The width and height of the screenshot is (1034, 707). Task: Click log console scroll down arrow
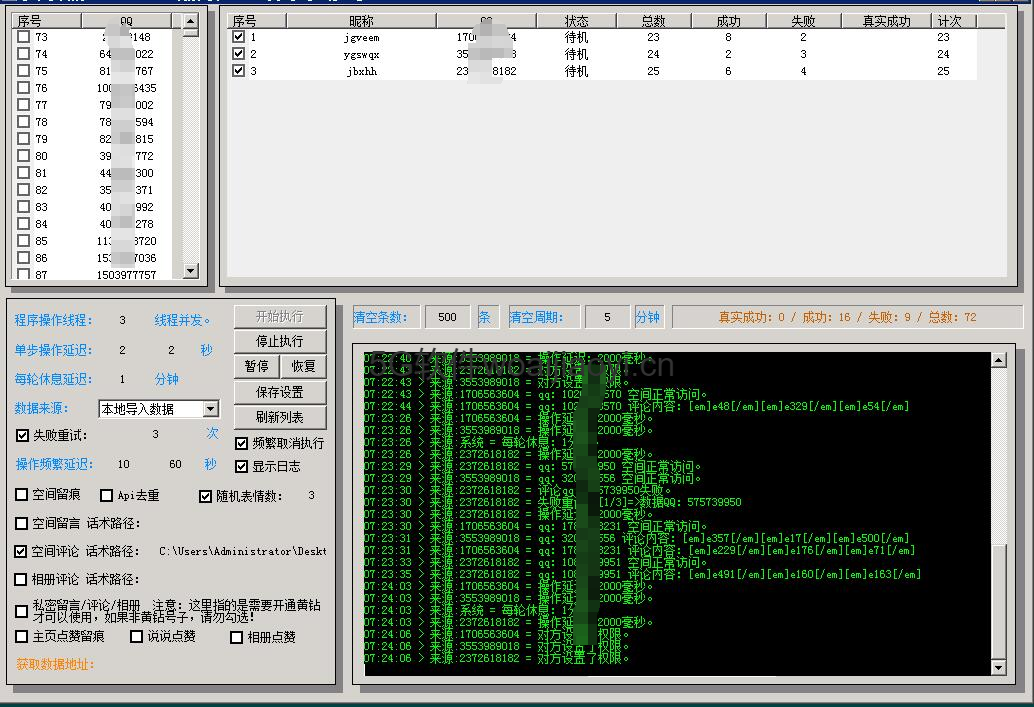click(x=998, y=667)
